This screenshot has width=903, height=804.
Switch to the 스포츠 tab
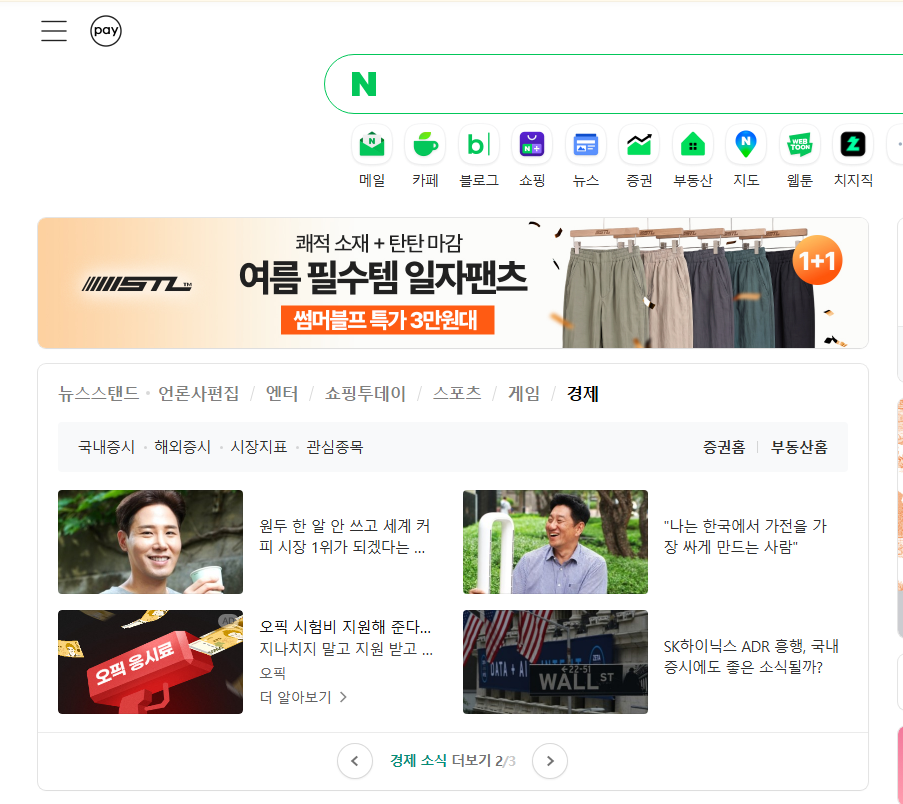click(457, 393)
